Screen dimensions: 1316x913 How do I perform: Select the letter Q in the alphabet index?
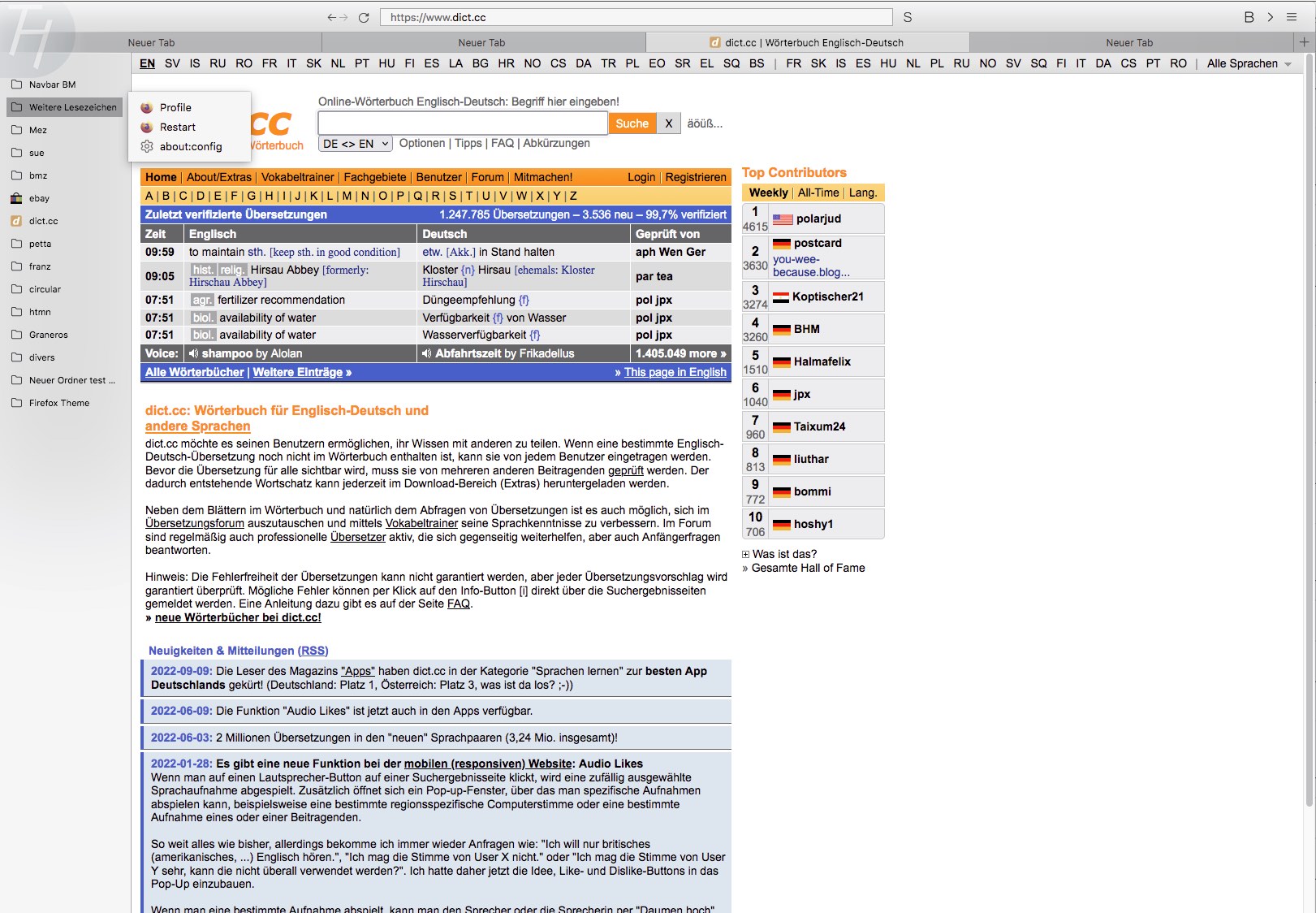417,196
